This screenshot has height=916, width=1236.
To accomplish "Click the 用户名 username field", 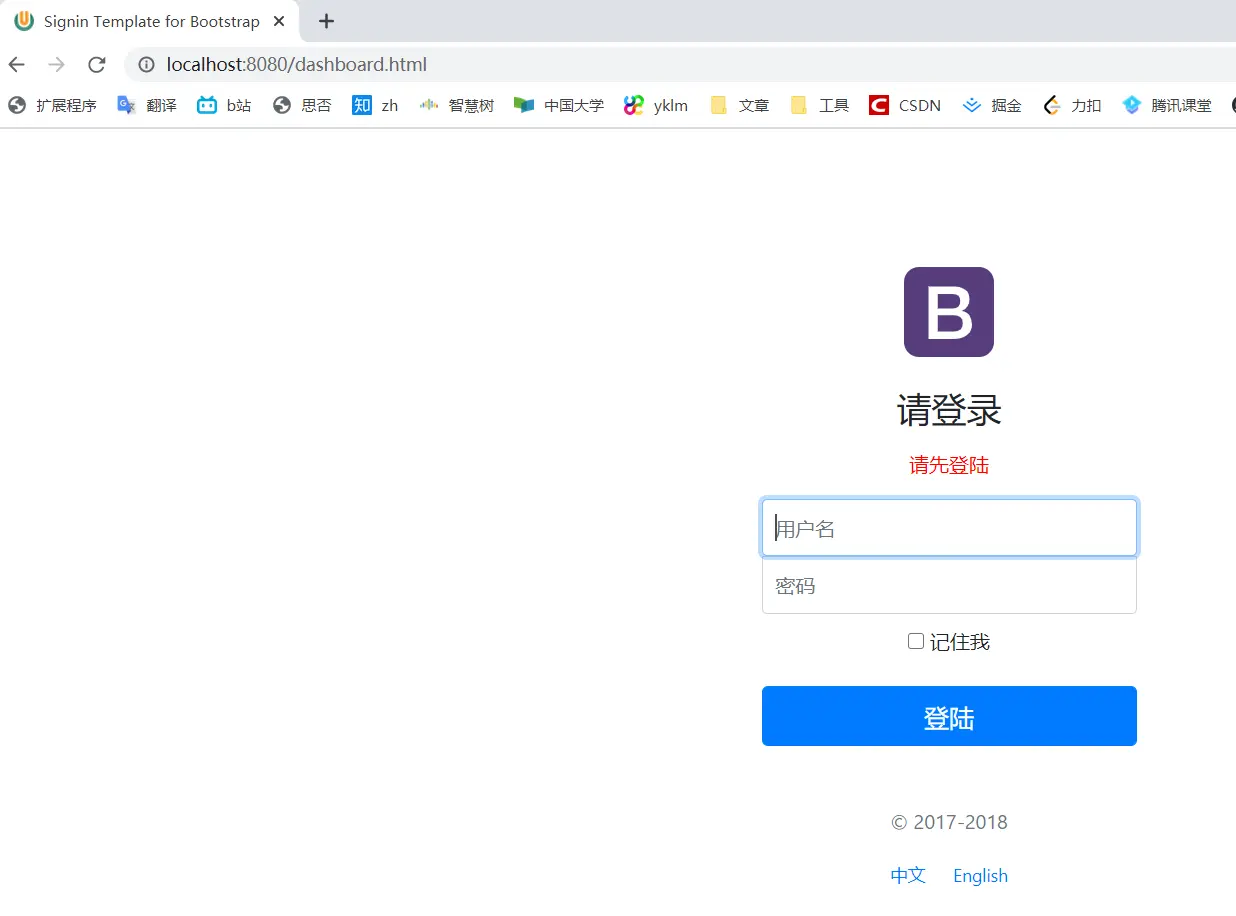I will pyautogui.click(x=949, y=528).
